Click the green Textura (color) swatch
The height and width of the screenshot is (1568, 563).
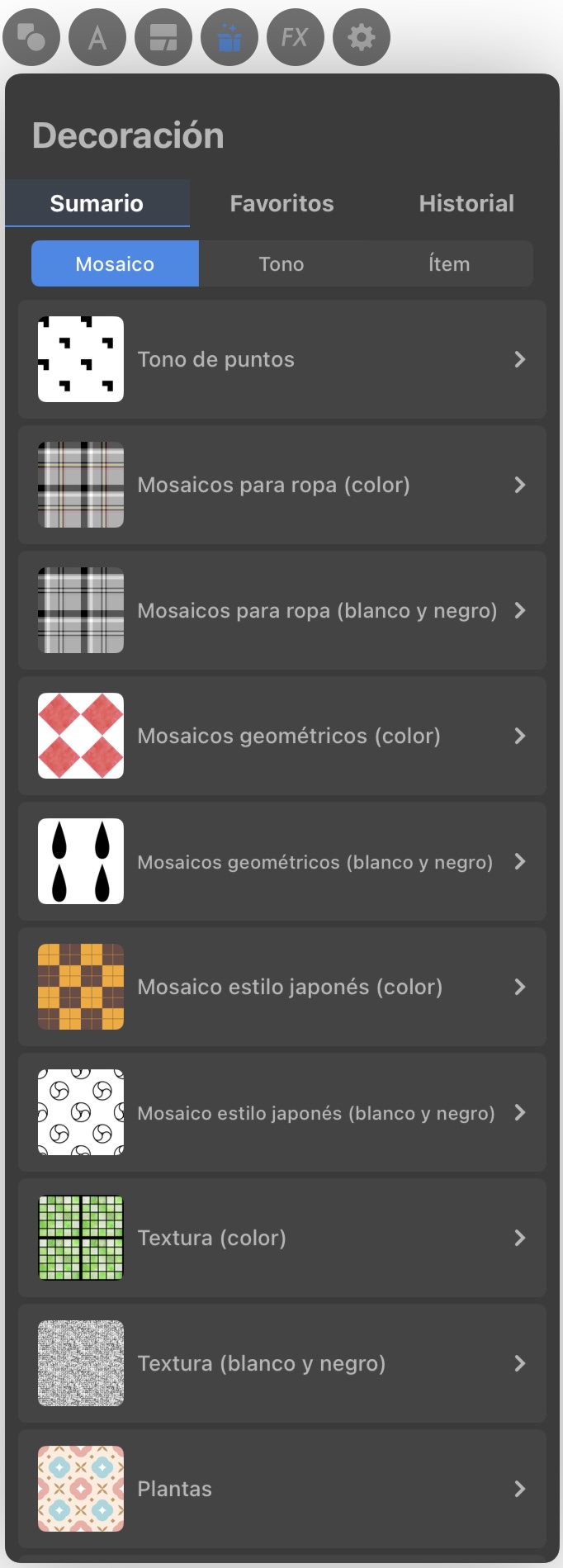81,1238
